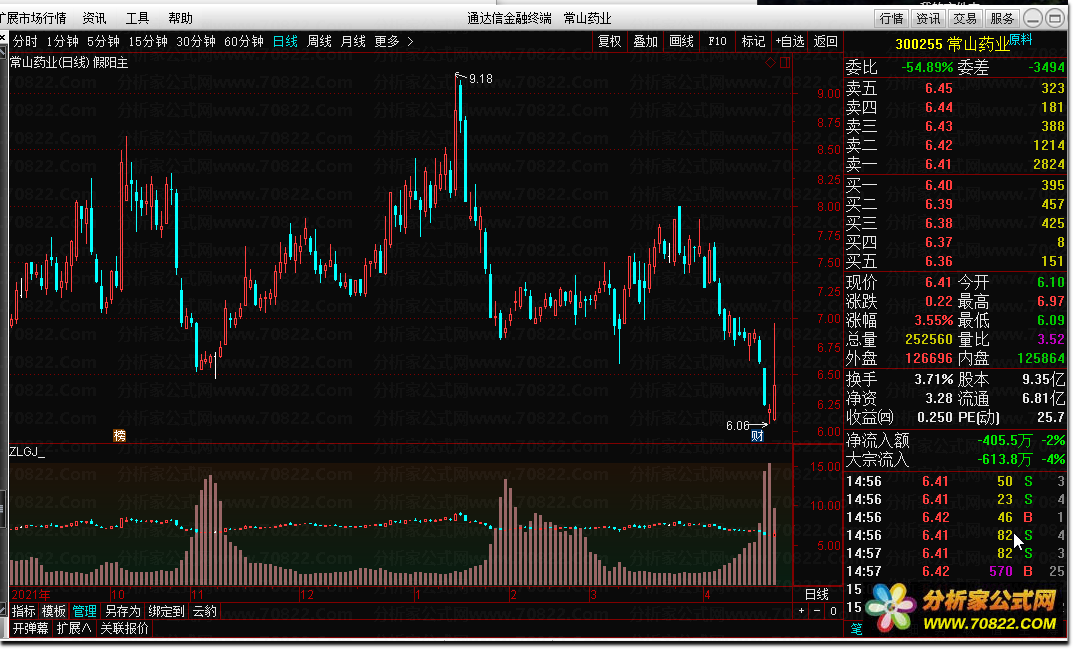The image size is (1074, 649).
Task: Open the 标记 mark options
Action: [x=753, y=42]
